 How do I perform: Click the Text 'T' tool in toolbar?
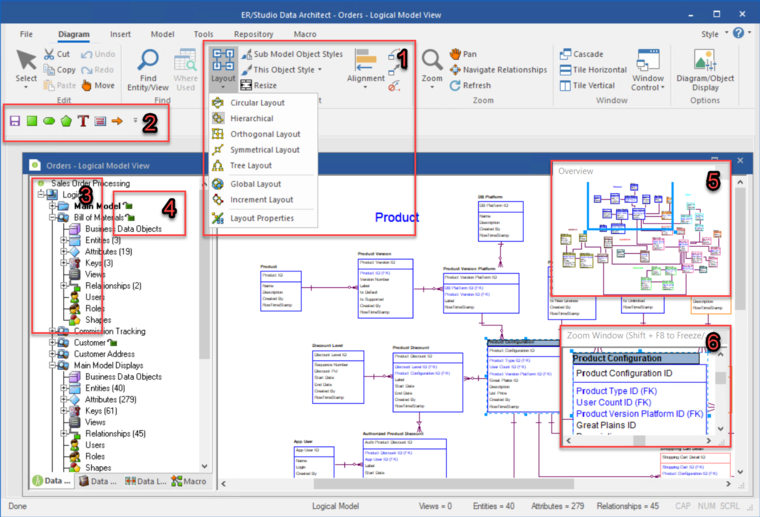83,121
